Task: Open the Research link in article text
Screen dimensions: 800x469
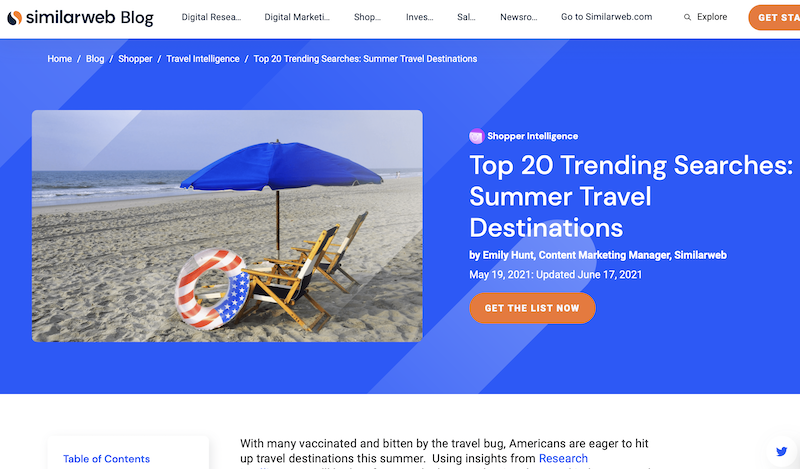Action: pyautogui.click(x=563, y=458)
